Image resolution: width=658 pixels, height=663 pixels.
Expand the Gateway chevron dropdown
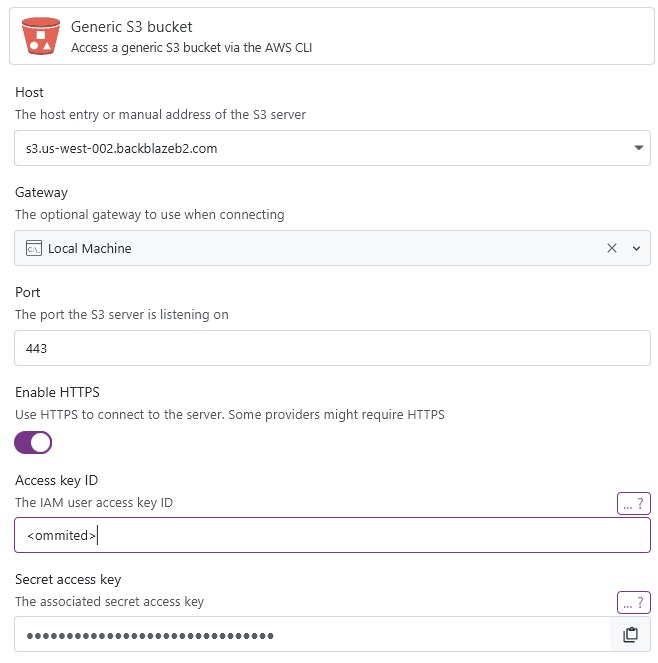(636, 248)
